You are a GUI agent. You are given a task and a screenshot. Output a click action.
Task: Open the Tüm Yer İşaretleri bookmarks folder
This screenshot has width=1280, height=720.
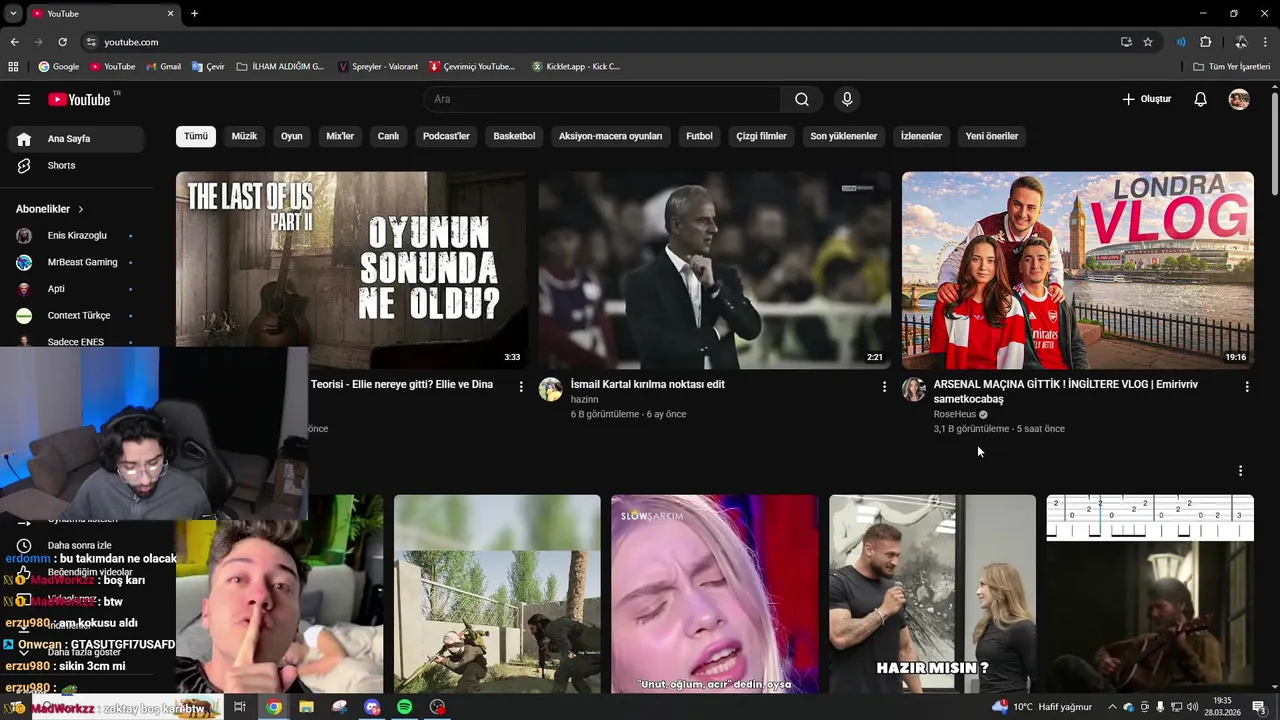tap(1232, 67)
